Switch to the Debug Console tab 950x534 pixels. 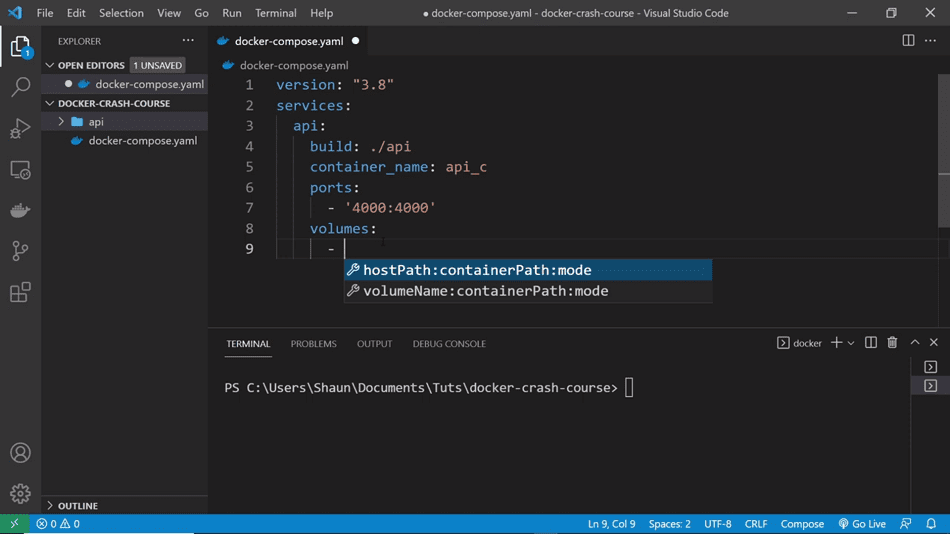point(449,344)
